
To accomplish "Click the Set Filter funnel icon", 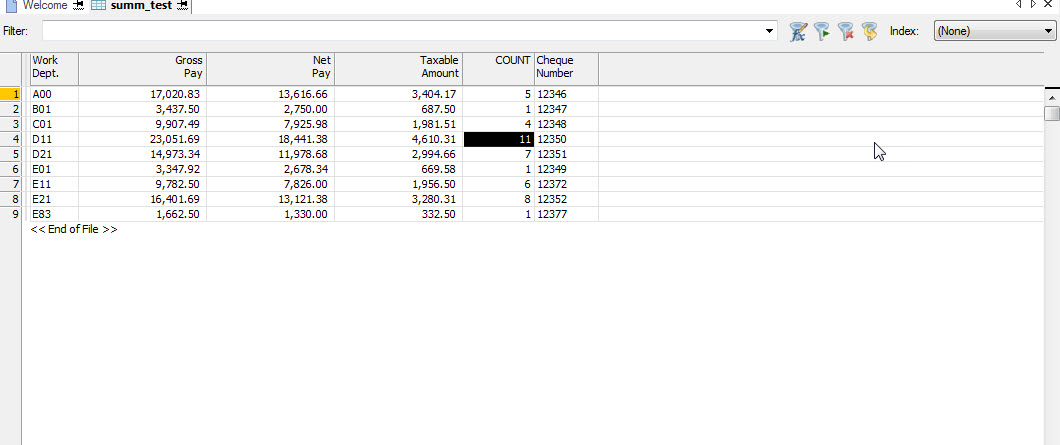I will pyautogui.click(x=822, y=32).
